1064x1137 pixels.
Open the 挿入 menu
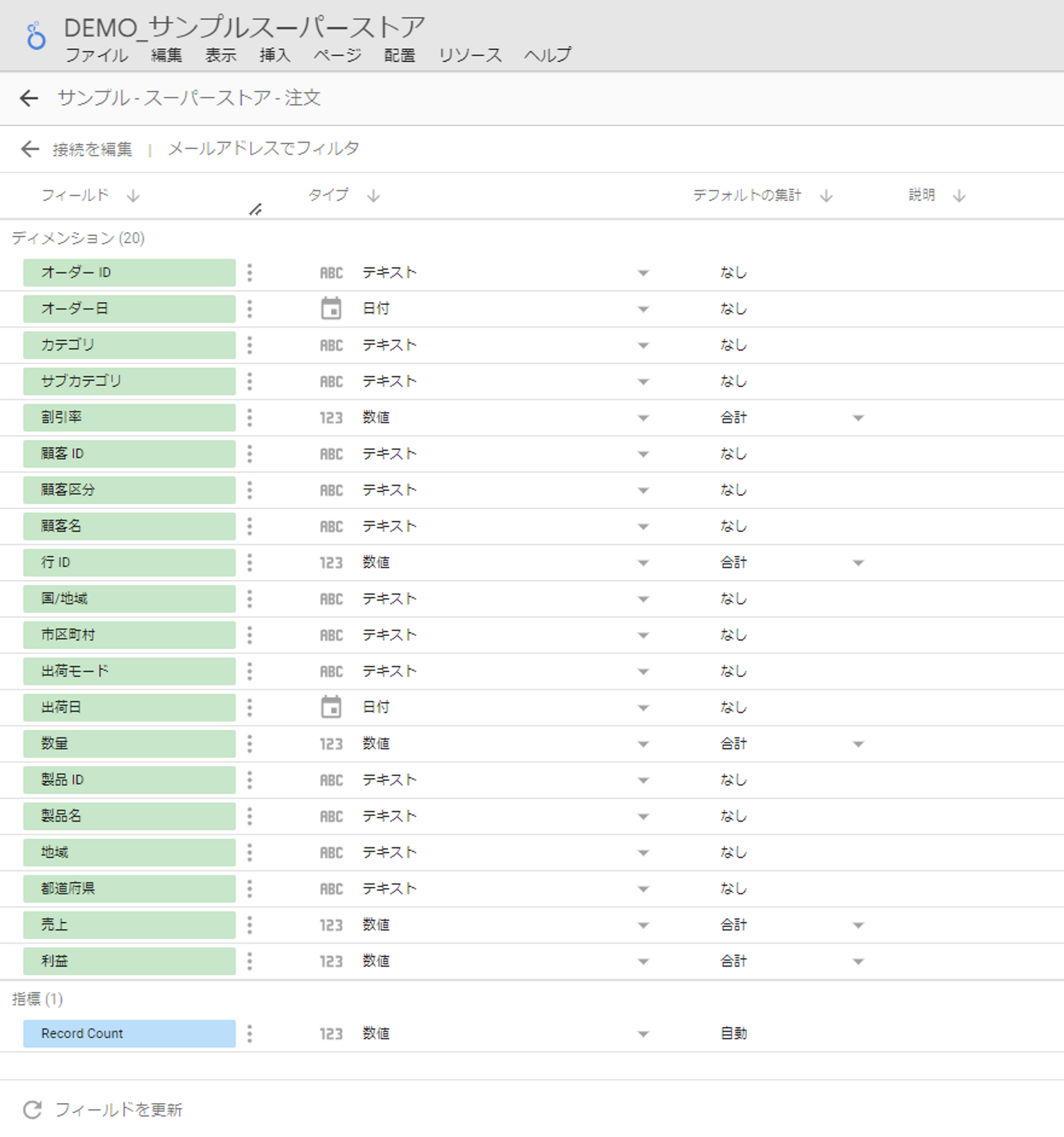pos(275,55)
